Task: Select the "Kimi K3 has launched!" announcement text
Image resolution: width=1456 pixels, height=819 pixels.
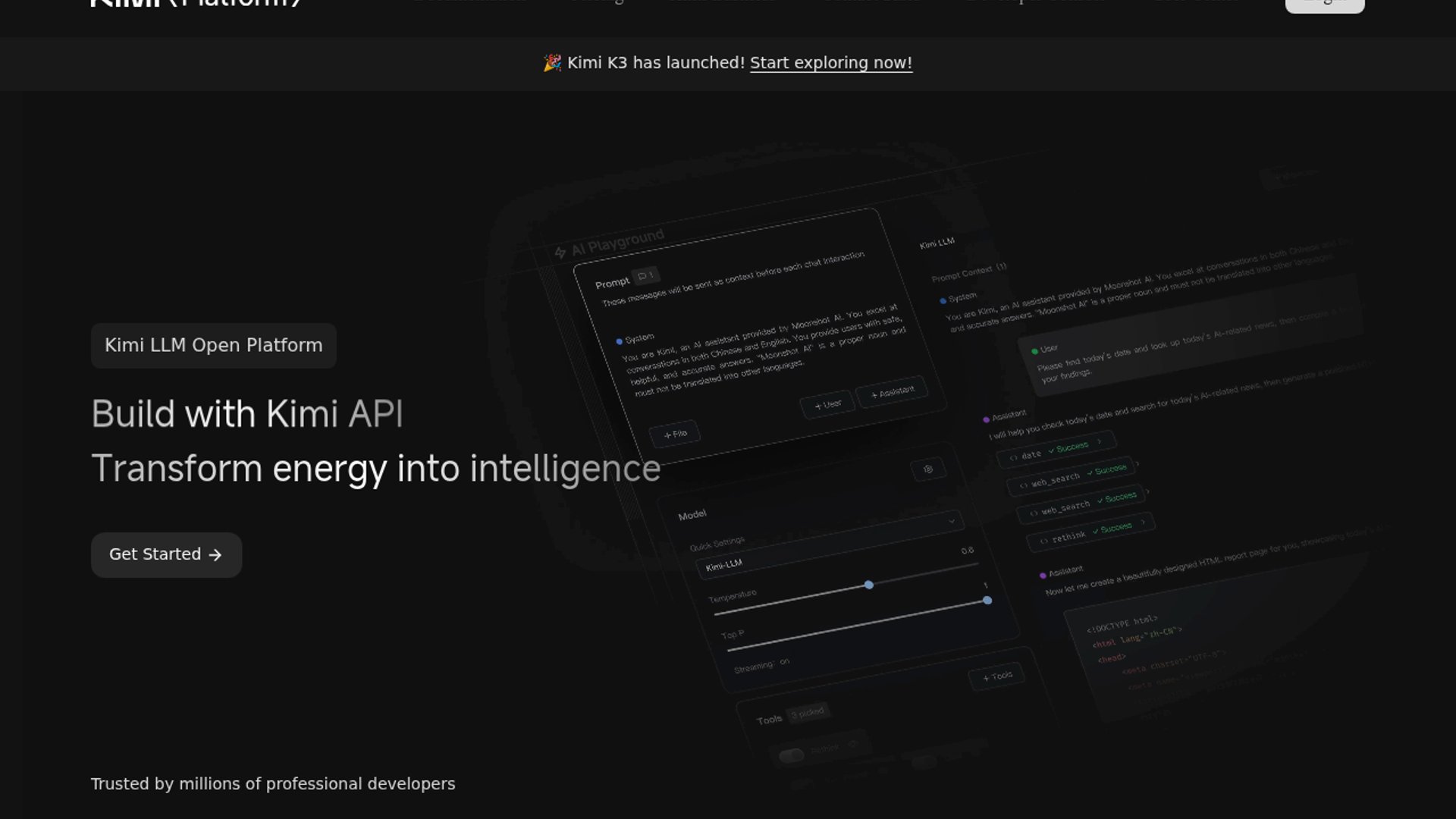Action: pos(656,63)
